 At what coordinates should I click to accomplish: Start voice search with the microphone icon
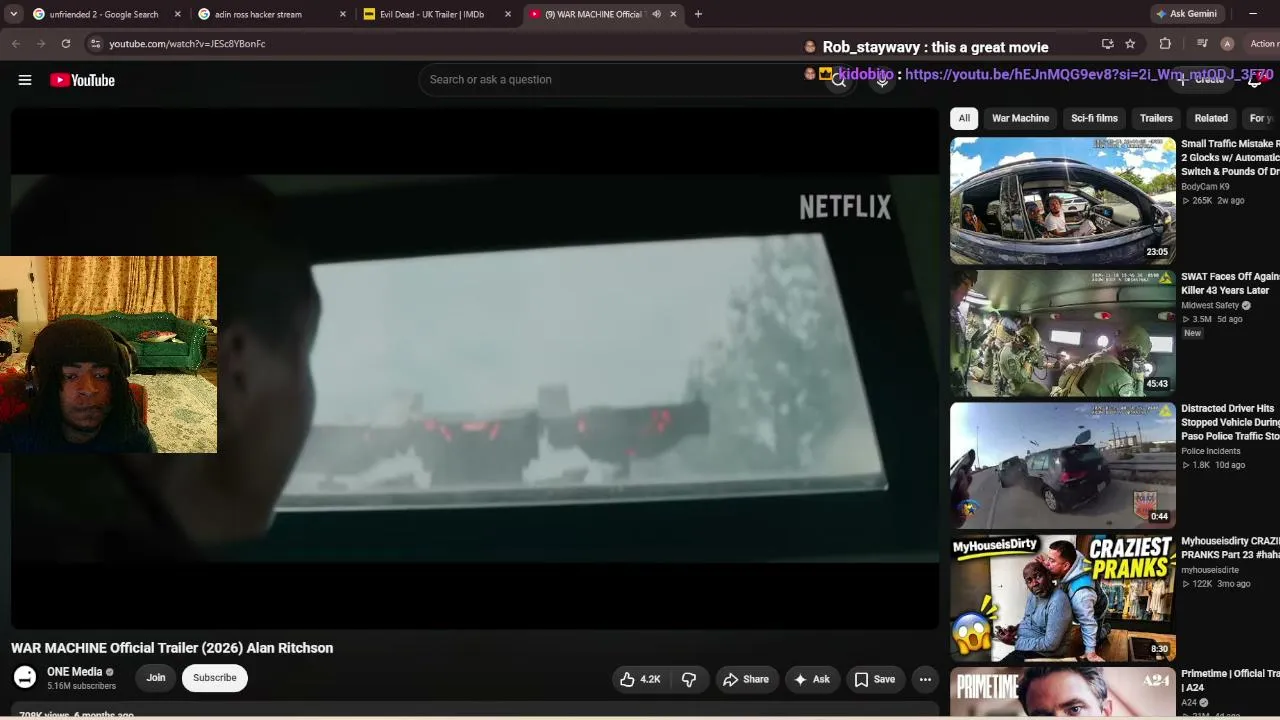pyautogui.click(x=882, y=80)
